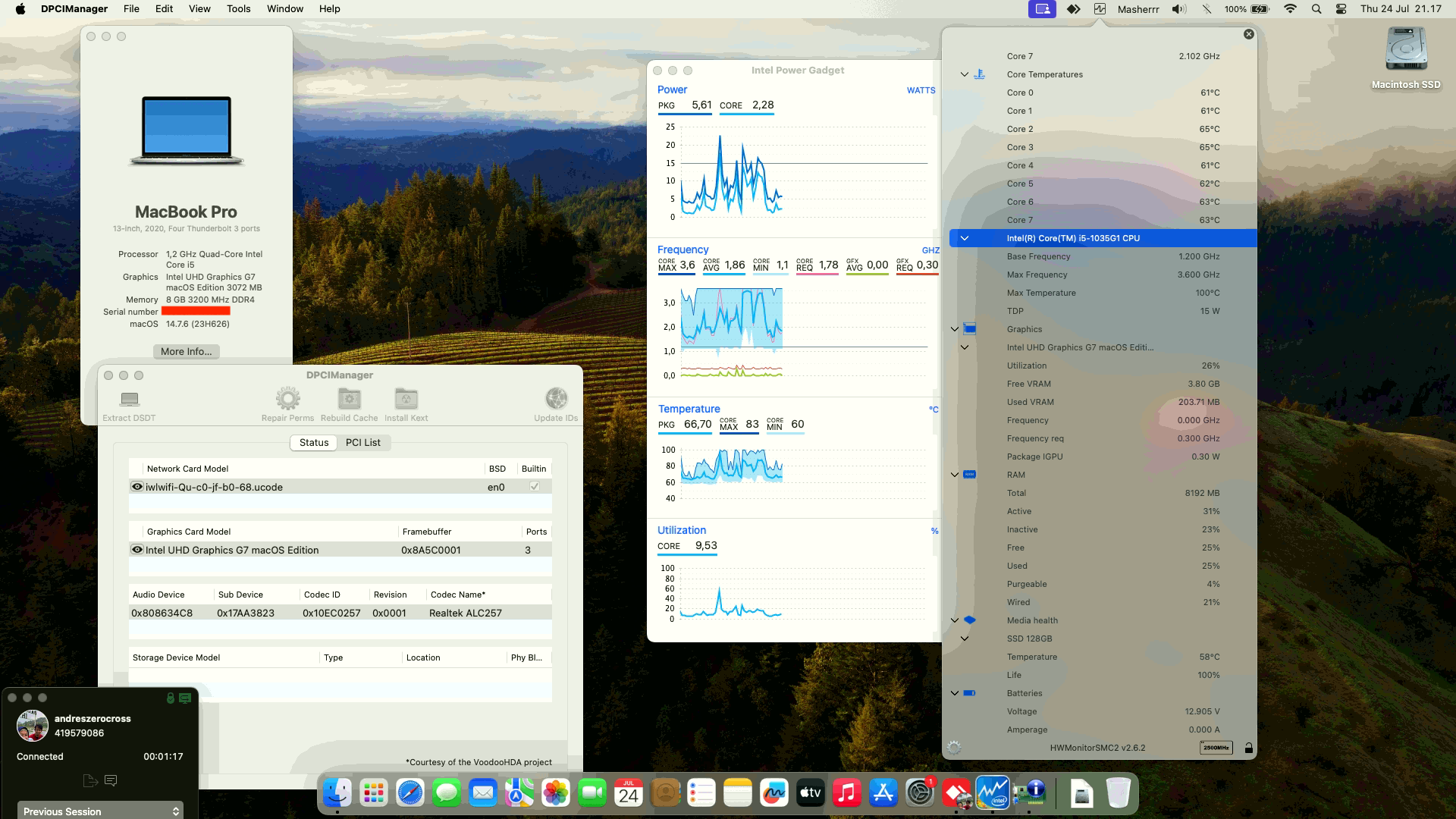The width and height of the screenshot is (1456, 819).
Task: Run Rebuild Cache from the DPCIManager toolbar
Action: coord(349,400)
